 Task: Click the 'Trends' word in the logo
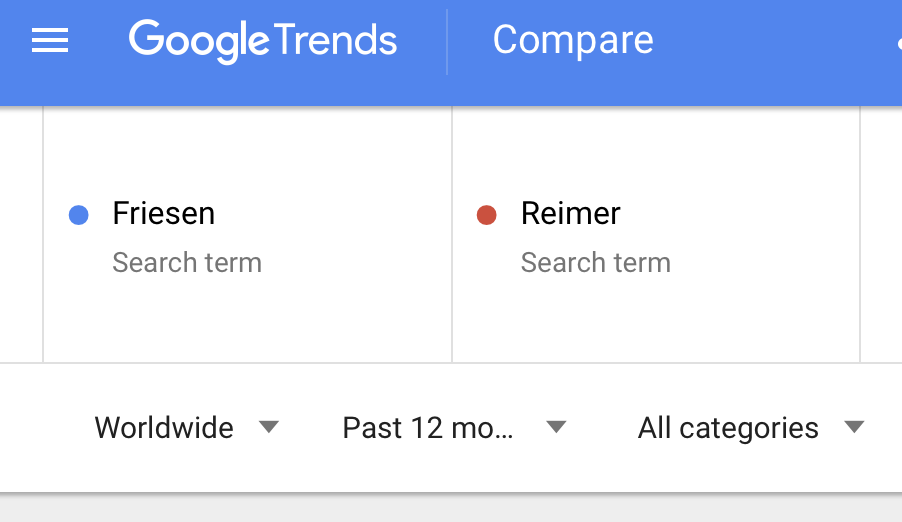335,40
